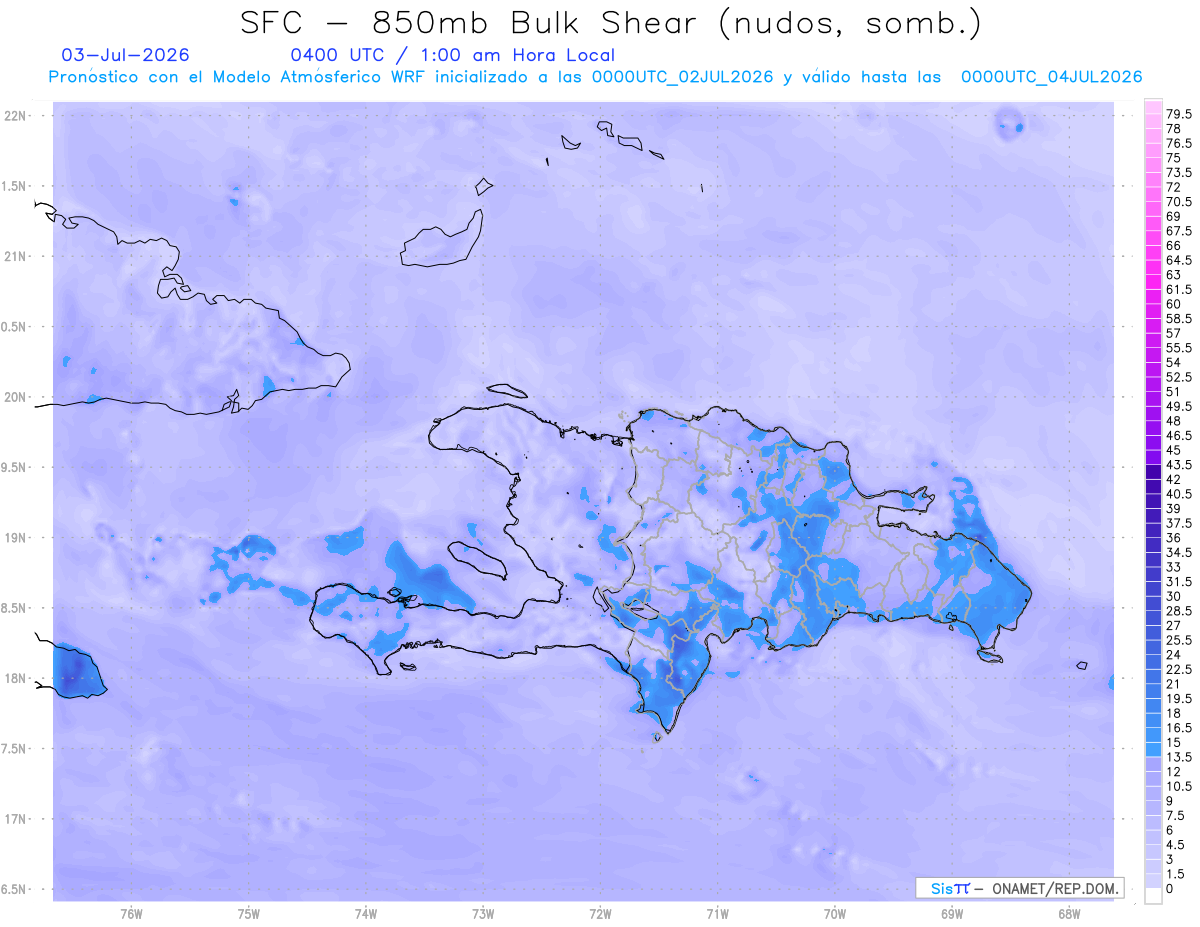The height and width of the screenshot is (927, 1200).
Task: Click the "4.5" value on the color scale
Action: (x=1175, y=843)
